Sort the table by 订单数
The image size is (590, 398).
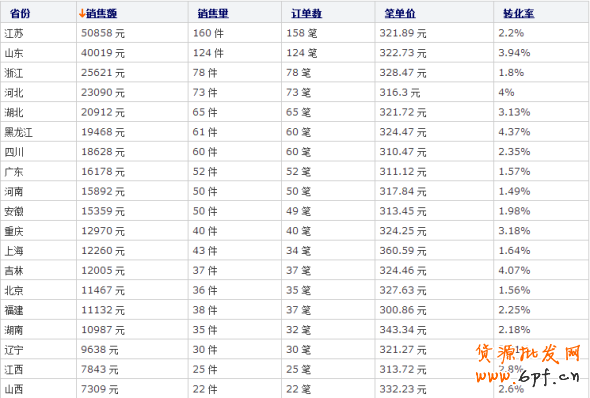(x=306, y=14)
